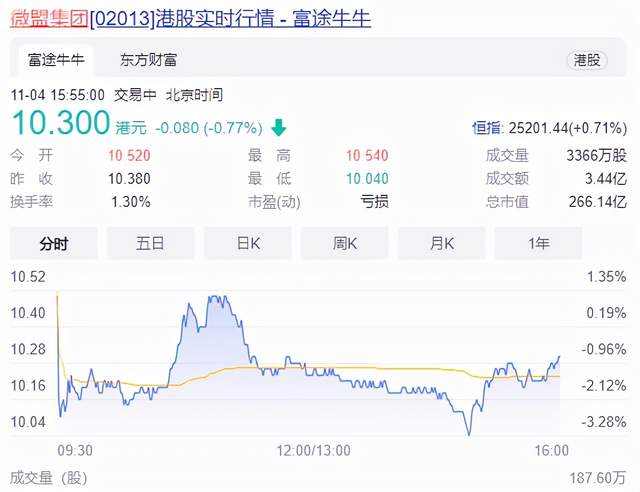Click the 1.35% percent axis label
This screenshot has height=492, width=640.
click(x=607, y=277)
